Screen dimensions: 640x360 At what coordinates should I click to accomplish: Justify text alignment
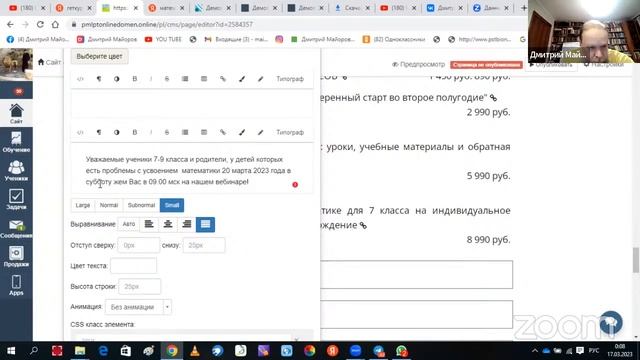(205, 224)
